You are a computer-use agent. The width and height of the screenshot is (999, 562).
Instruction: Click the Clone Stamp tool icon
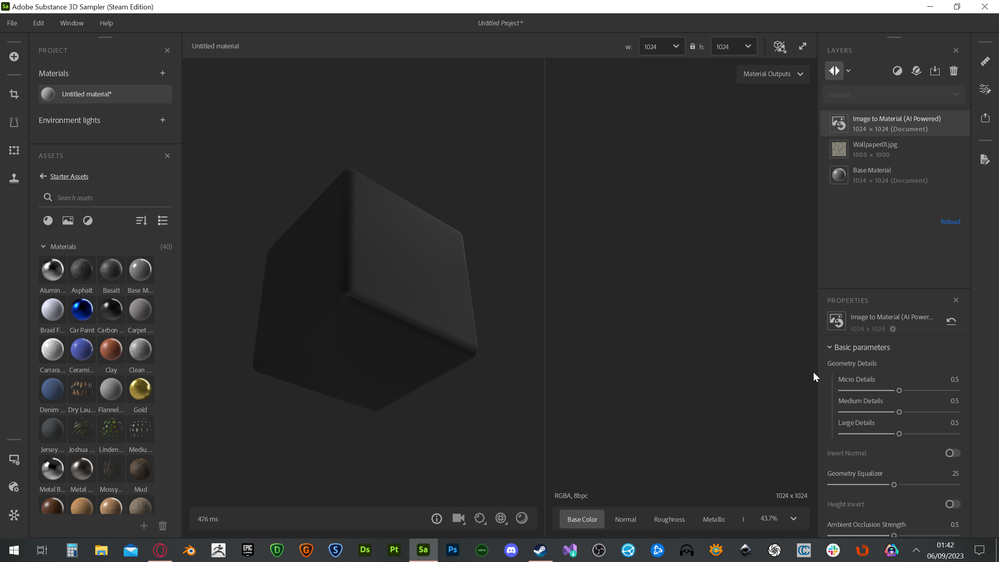(x=14, y=178)
